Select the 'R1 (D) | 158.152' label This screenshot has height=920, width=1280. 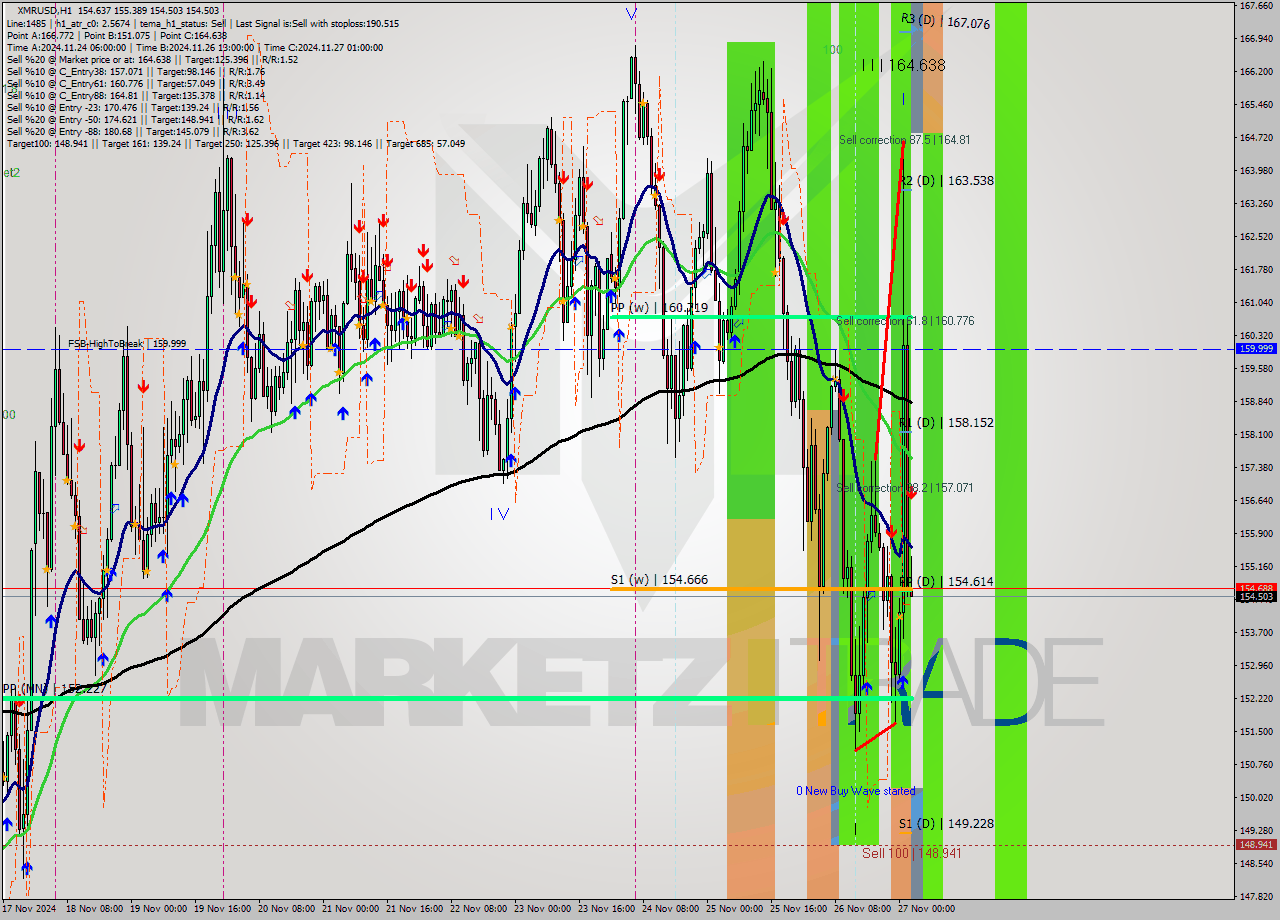[946, 423]
